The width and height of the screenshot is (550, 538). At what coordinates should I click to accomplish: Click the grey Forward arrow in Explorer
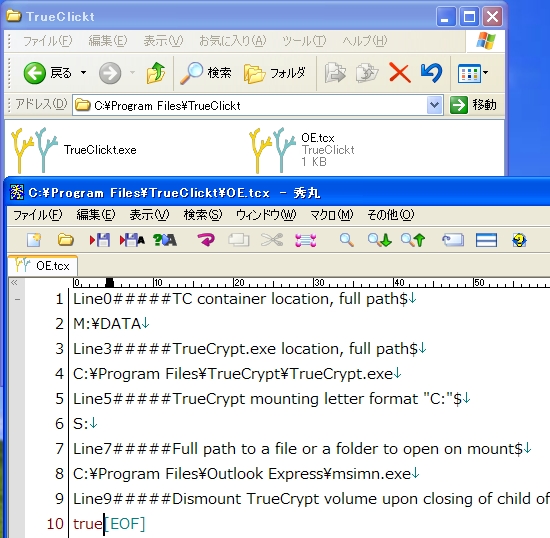pos(110,73)
